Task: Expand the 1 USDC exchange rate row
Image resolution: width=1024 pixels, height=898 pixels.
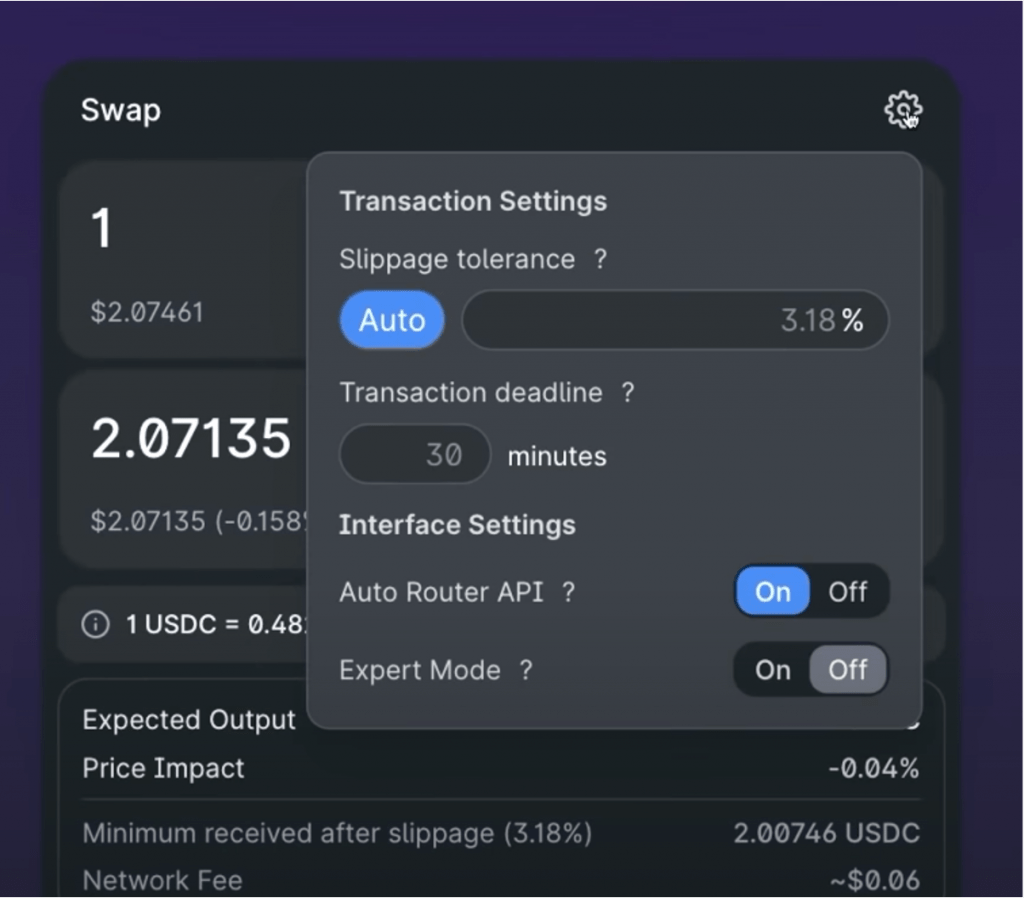Action: click(x=200, y=625)
